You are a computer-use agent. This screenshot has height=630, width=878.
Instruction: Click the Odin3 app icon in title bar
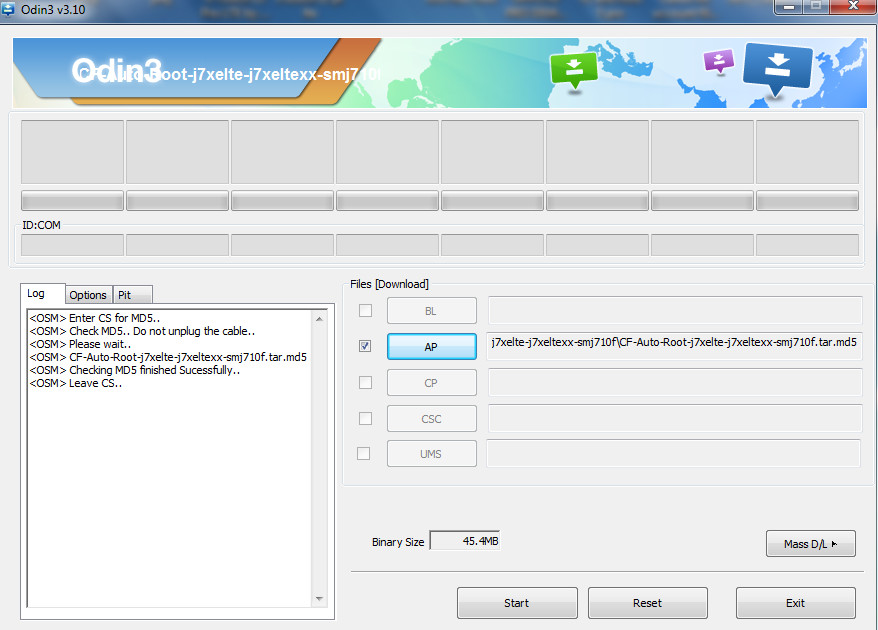[x=8, y=8]
